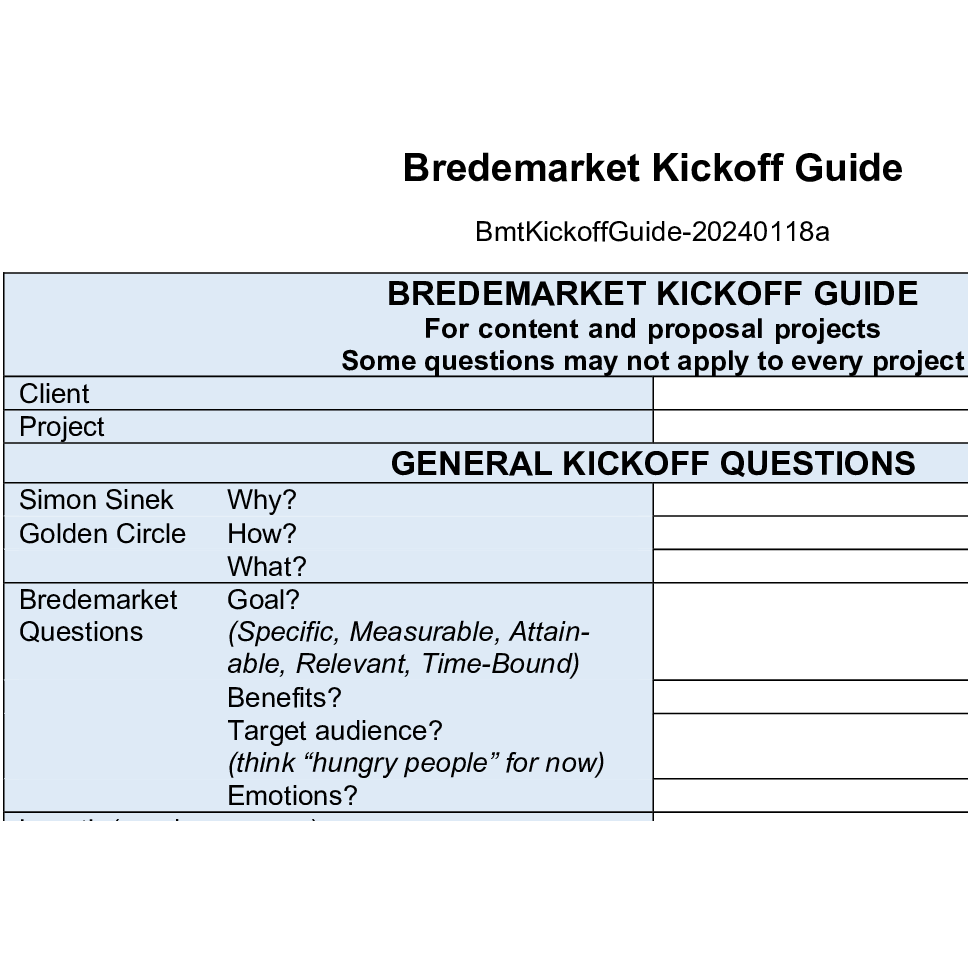Screen dimensions: 970x970
Task: Click the answer cell for What?
Action: pos(810,566)
